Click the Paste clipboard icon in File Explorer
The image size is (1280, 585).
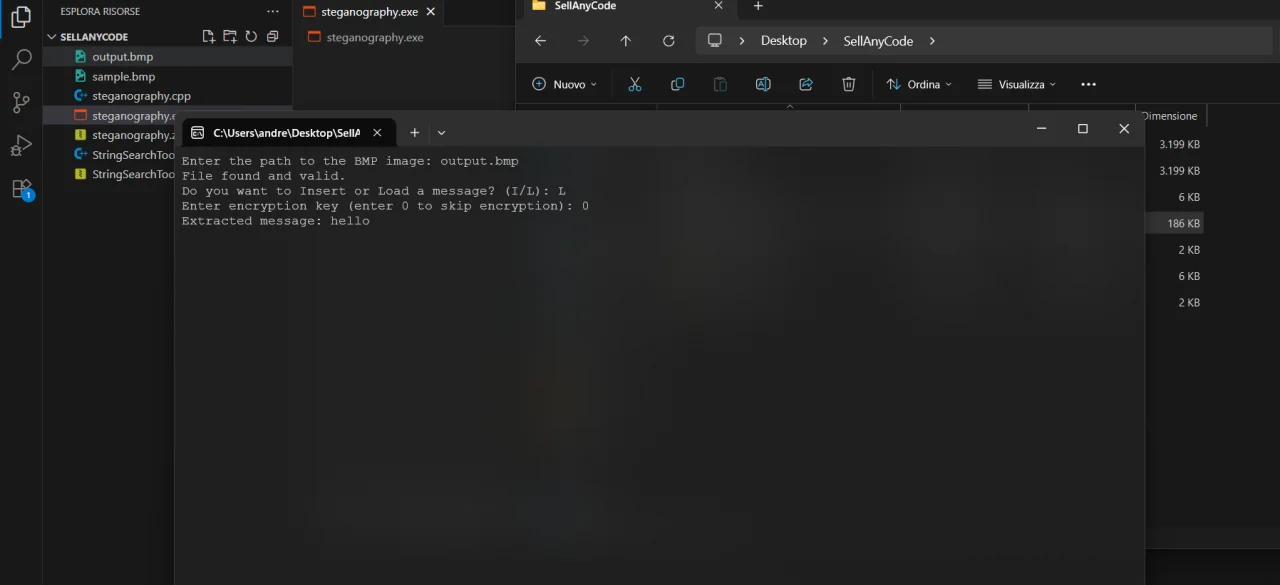720,84
